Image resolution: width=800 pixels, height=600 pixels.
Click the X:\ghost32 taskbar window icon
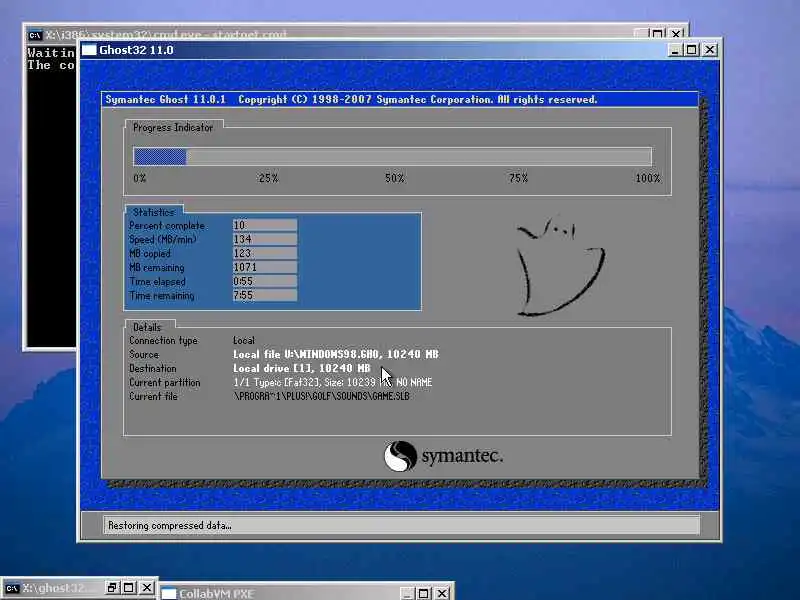(x=12, y=588)
